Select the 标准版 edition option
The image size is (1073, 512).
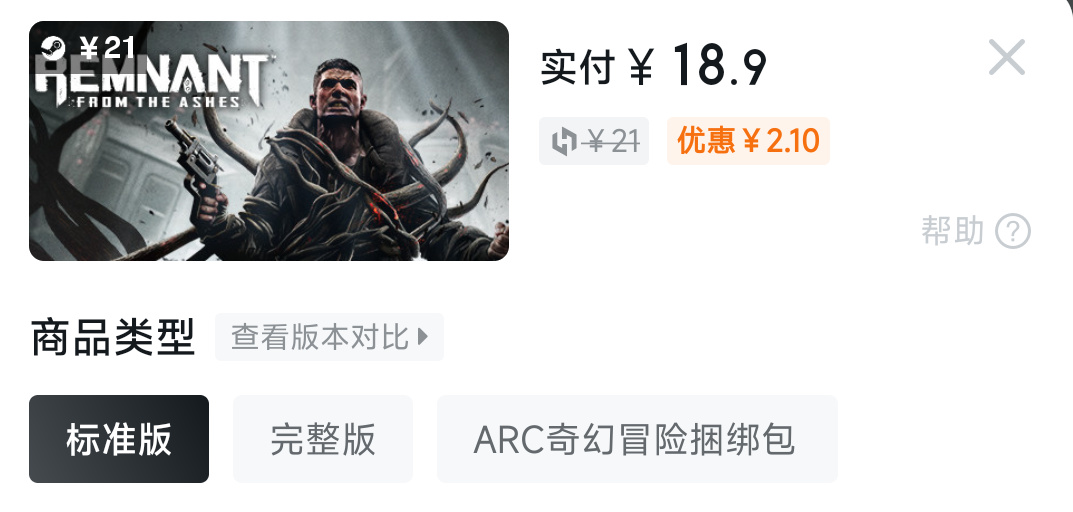click(119, 439)
